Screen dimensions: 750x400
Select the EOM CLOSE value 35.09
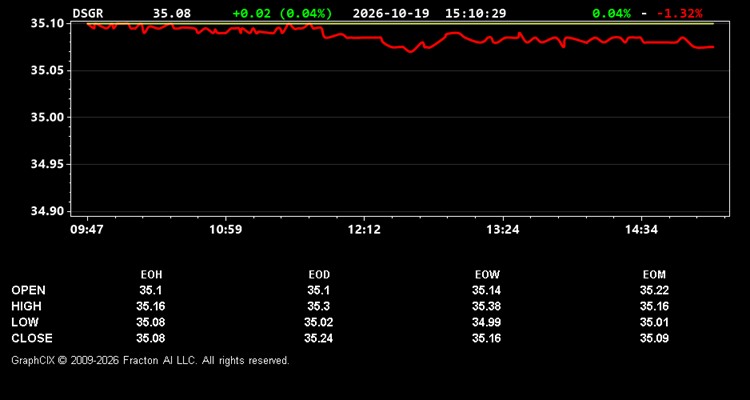click(x=654, y=338)
